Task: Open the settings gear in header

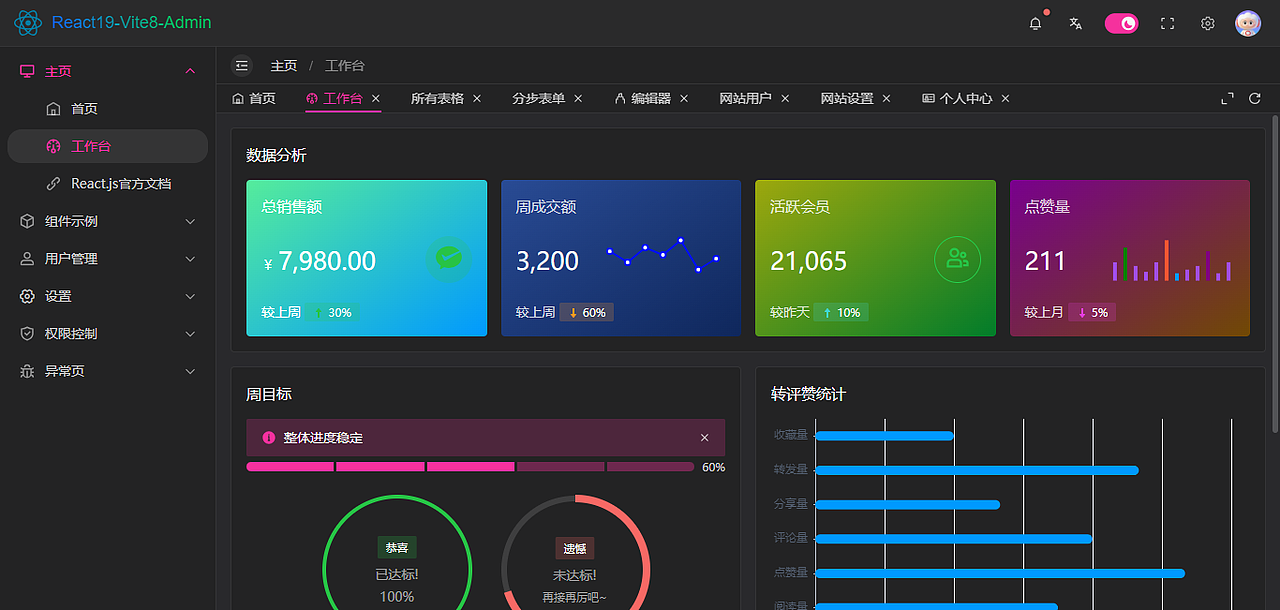Action: click(x=1207, y=23)
